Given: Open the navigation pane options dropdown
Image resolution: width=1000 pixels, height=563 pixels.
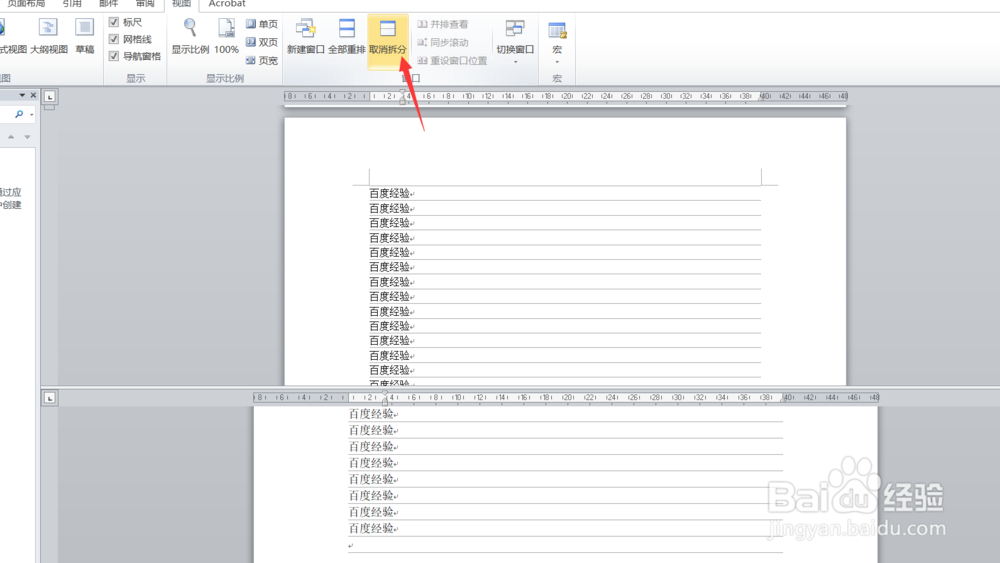Looking at the screenshot, I should (22, 95).
